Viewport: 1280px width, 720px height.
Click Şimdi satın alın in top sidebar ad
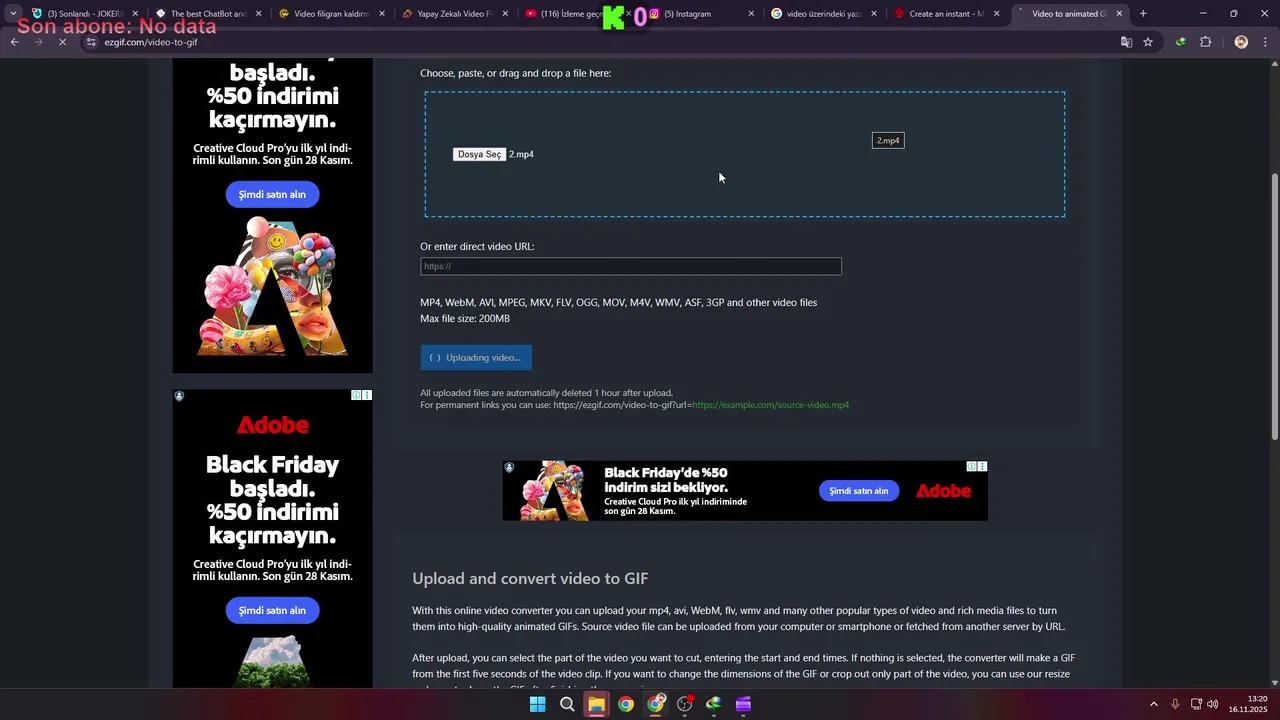pyautogui.click(x=272, y=194)
